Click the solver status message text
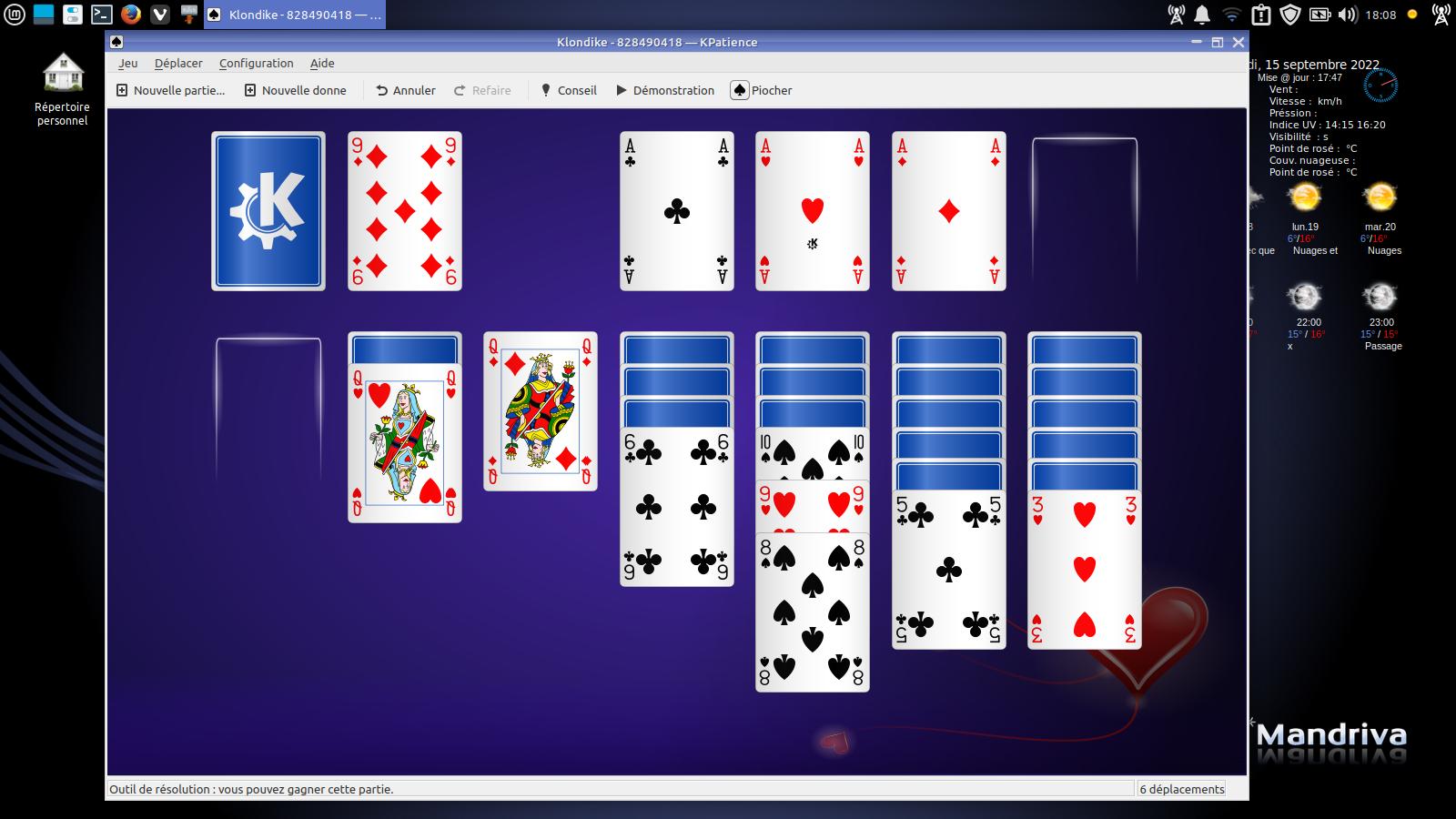The width and height of the screenshot is (1456, 819). tap(252, 789)
